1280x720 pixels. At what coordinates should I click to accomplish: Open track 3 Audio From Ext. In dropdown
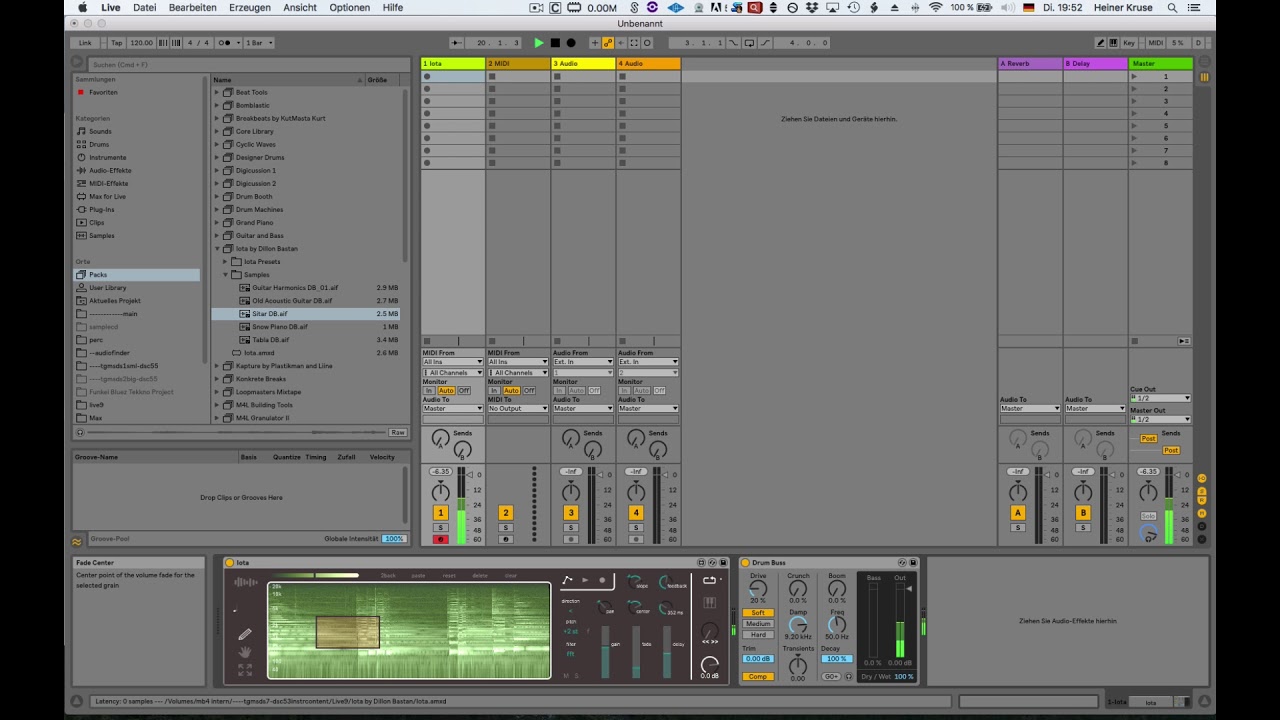point(582,362)
